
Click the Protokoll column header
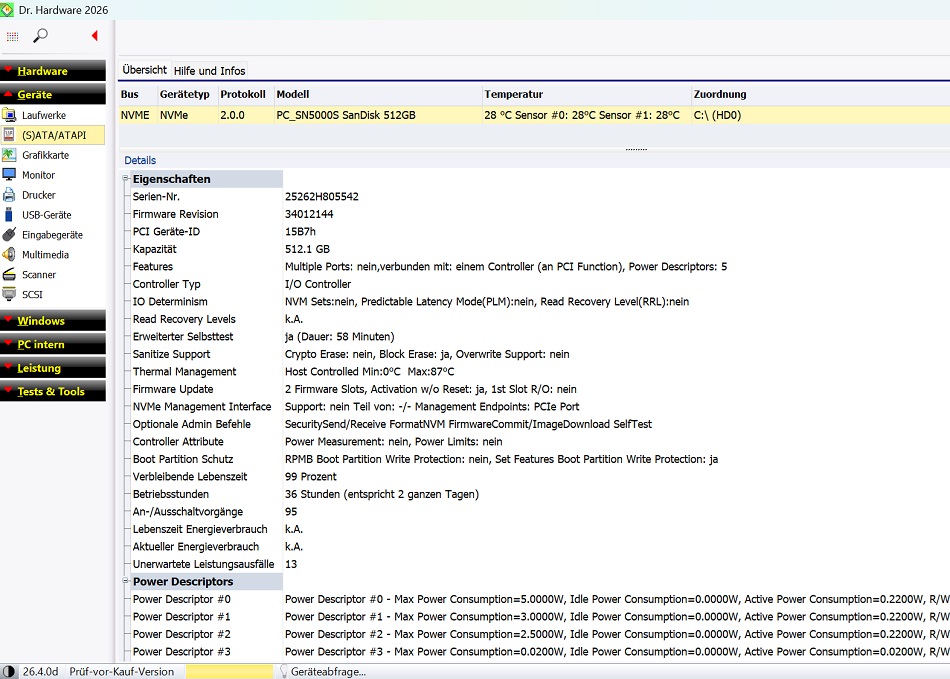click(246, 94)
